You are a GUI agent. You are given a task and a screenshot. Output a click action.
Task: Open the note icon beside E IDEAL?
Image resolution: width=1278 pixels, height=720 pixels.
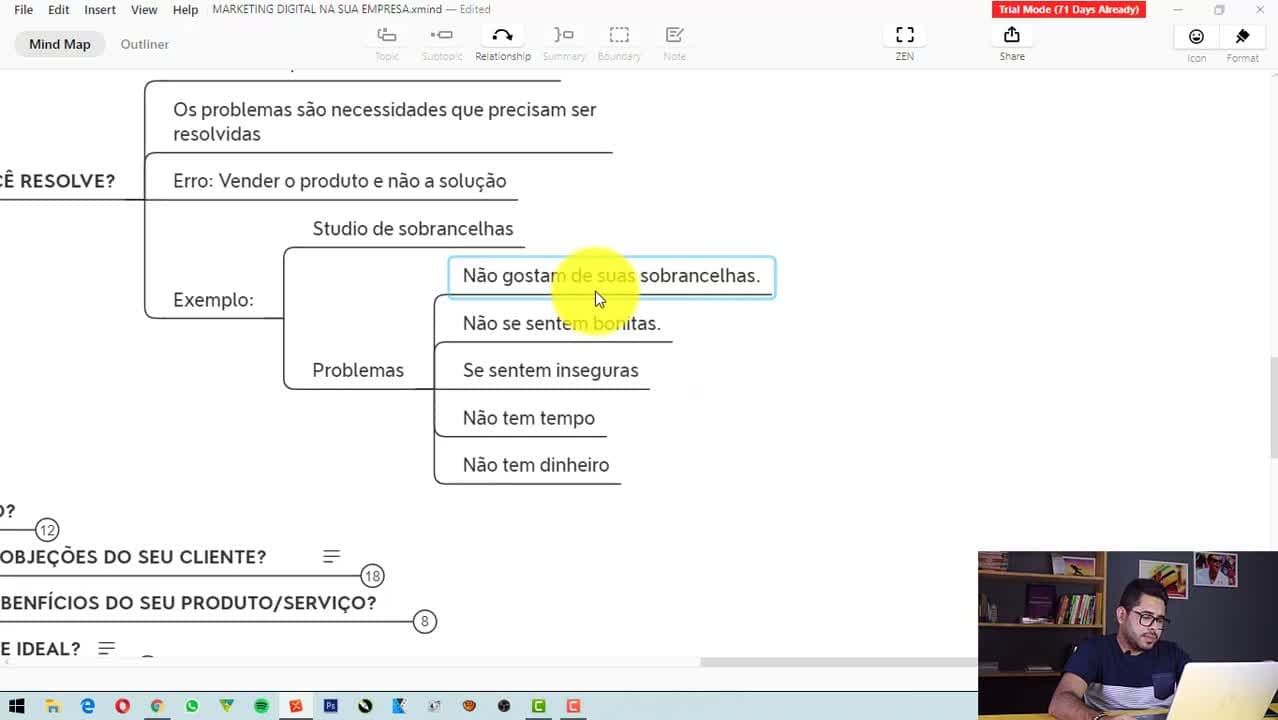(107, 649)
